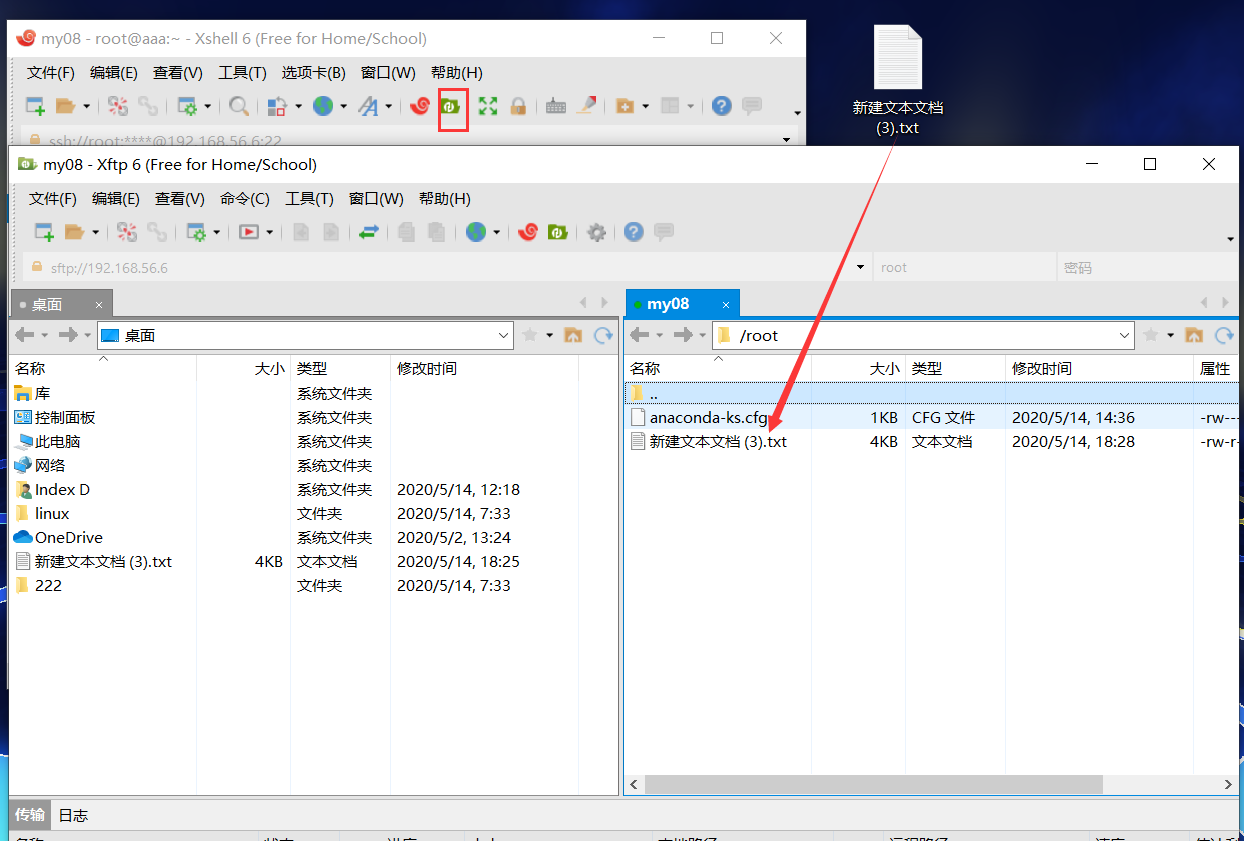Click the magnifier search icon in Xshell toolbar
The width and height of the screenshot is (1244, 841).
pos(239,105)
